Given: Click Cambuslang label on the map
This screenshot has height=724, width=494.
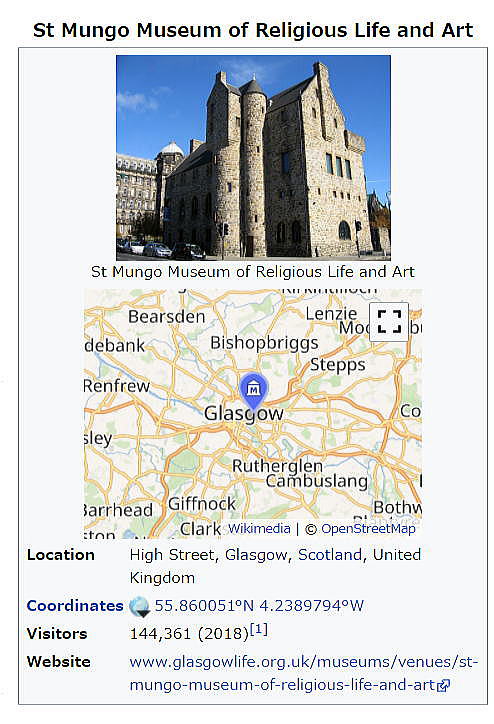Looking at the screenshot, I should pyautogui.click(x=317, y=481).
